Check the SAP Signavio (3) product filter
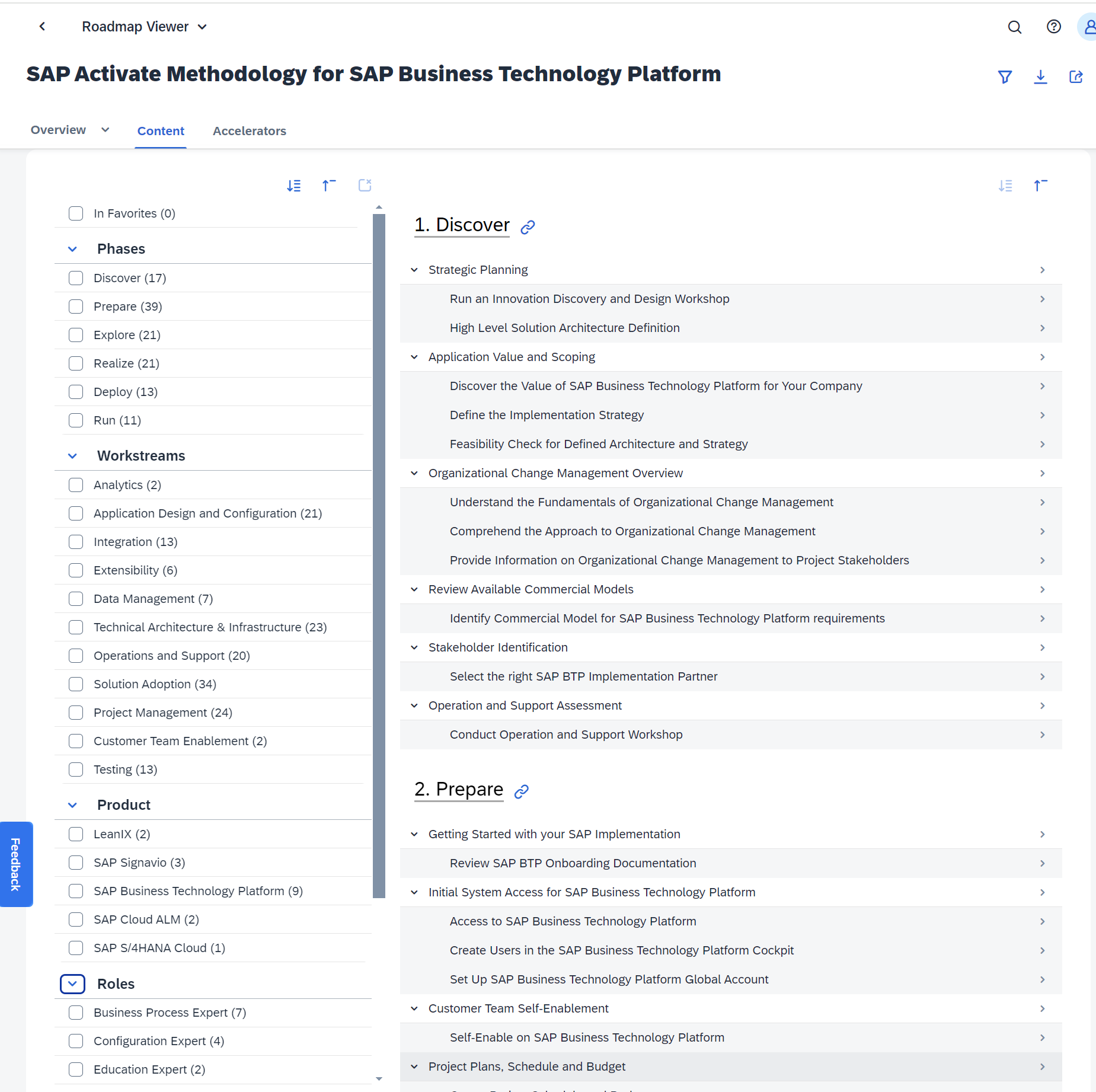 click(76, 863)
